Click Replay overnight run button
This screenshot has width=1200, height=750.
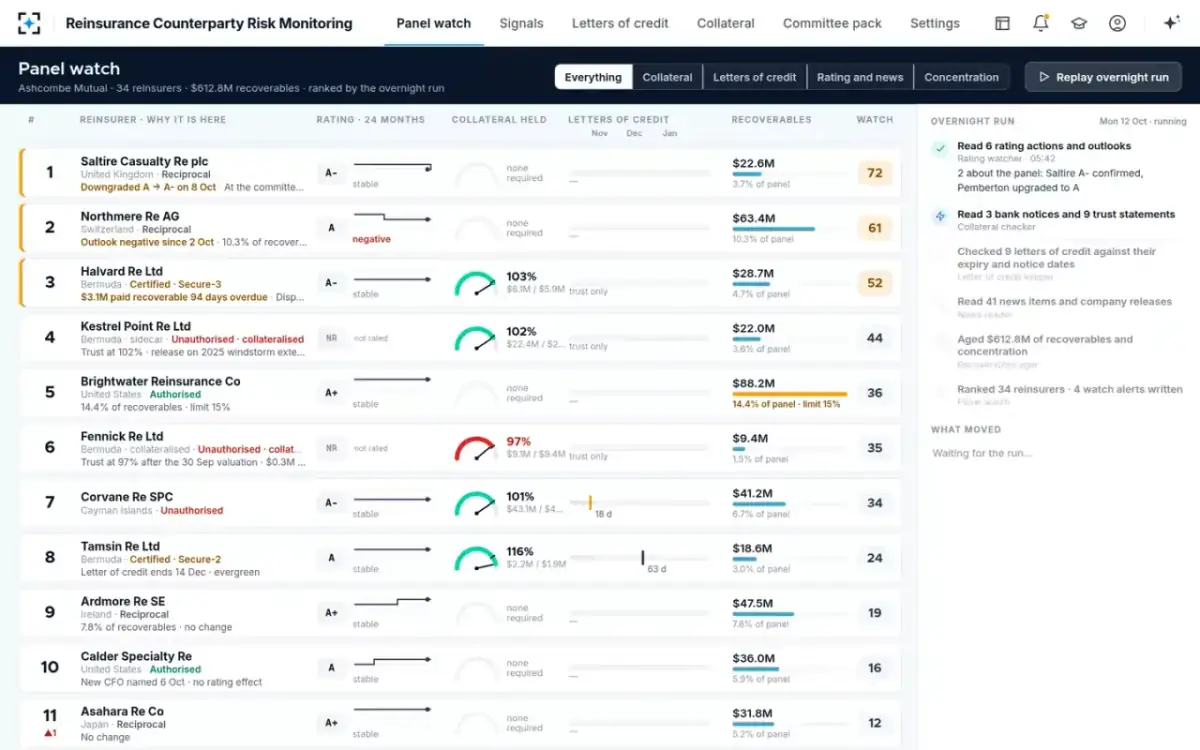tap(1103, 77)
